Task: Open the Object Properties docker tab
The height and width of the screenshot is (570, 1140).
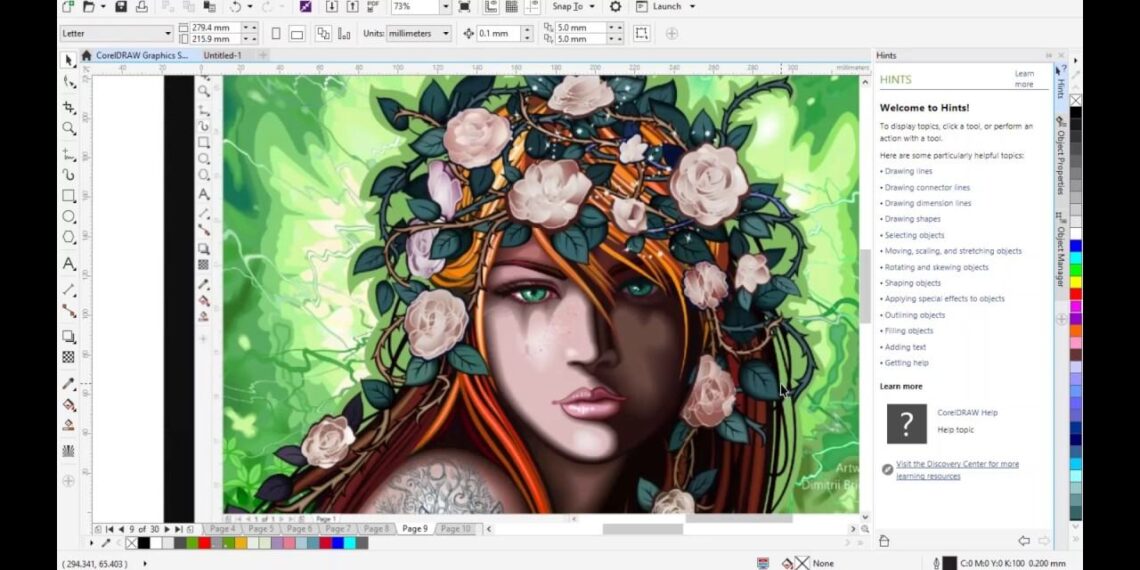Action: point(1061,155)
